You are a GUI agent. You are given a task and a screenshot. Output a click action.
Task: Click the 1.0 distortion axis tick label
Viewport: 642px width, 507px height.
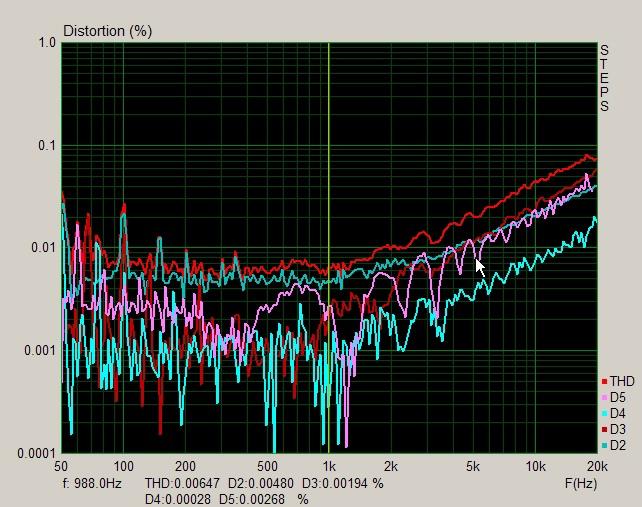click(x=46, y=43)
